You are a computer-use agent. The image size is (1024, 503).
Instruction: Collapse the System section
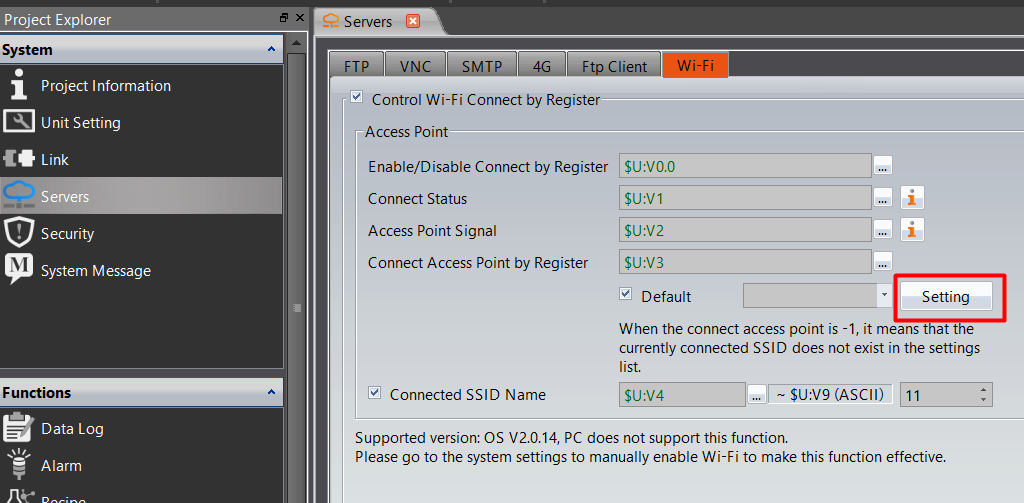pos(271,49)
